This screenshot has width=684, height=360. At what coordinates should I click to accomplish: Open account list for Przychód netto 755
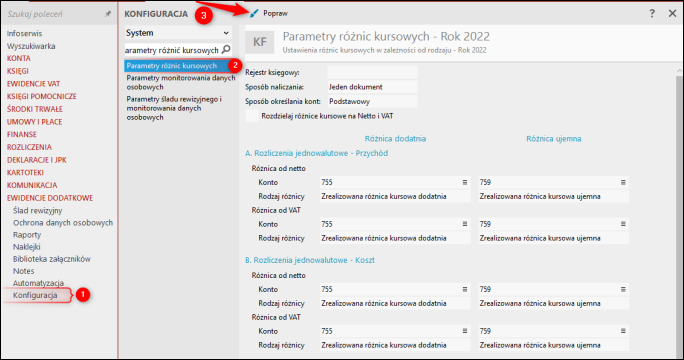(x=465, y=182)
